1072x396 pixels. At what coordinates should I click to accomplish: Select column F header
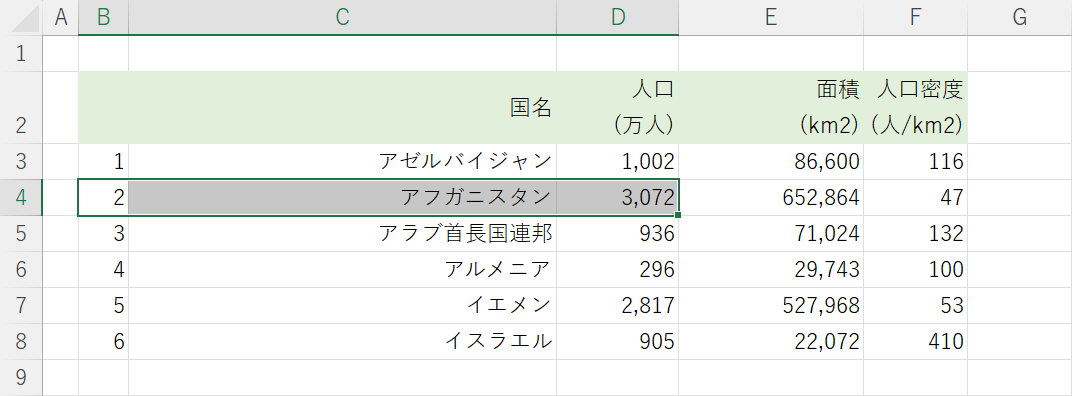coord(915,17)
